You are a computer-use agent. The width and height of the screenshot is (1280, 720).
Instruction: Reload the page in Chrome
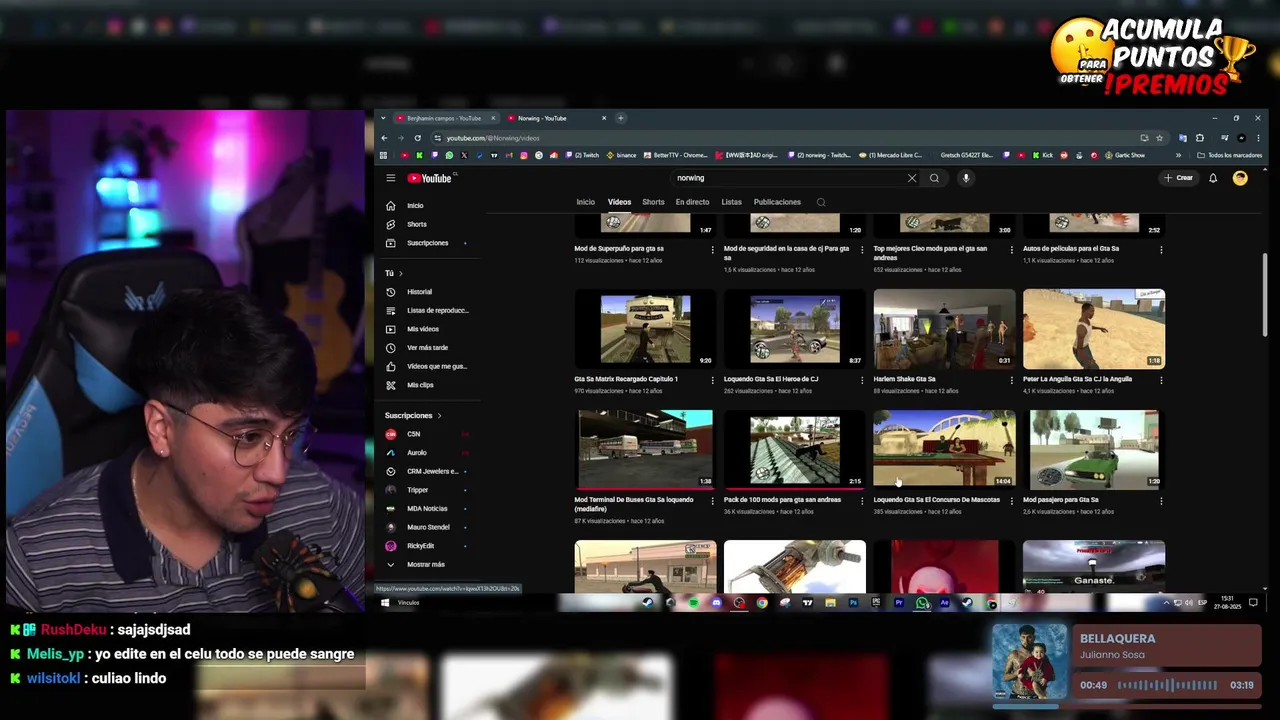(418, 137)
